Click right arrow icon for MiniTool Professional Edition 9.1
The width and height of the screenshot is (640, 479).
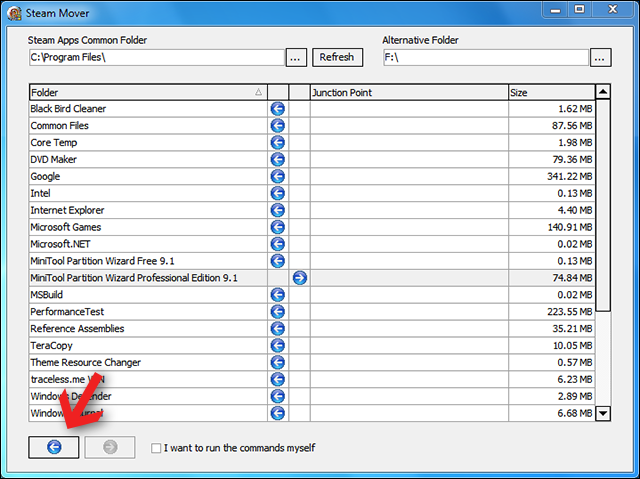(300, 278)
